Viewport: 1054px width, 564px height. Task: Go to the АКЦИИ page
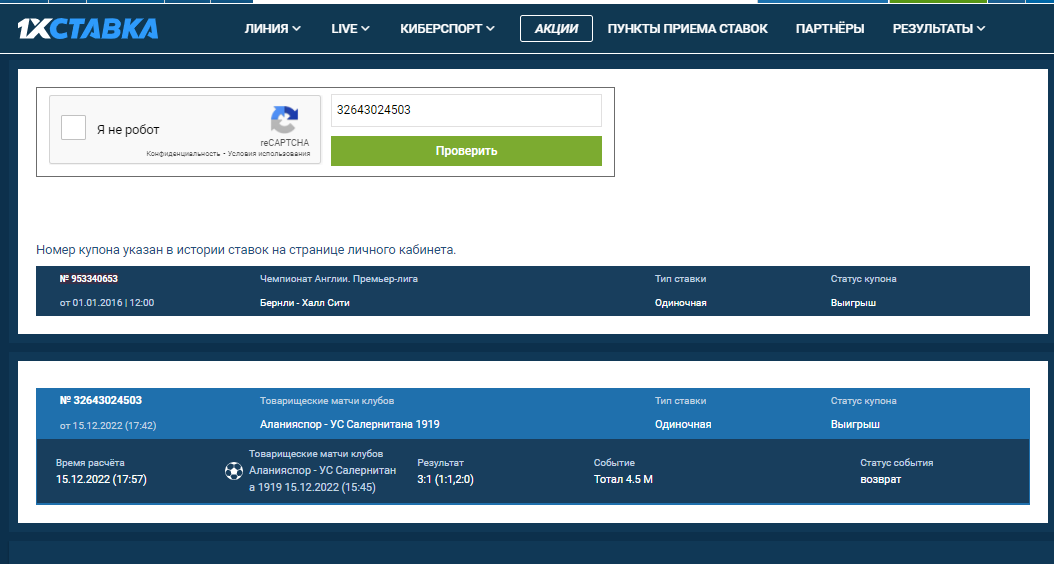tap(556, 29)
